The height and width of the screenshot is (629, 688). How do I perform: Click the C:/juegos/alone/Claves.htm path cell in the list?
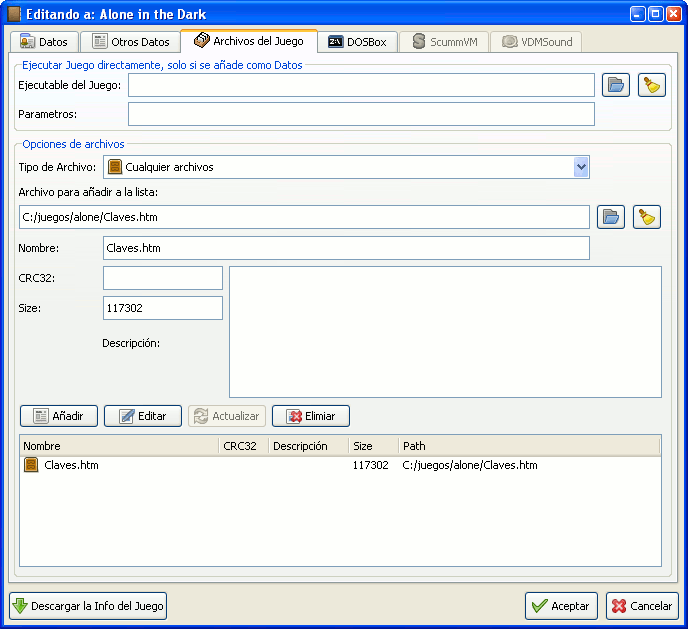[x=470, y=465]
